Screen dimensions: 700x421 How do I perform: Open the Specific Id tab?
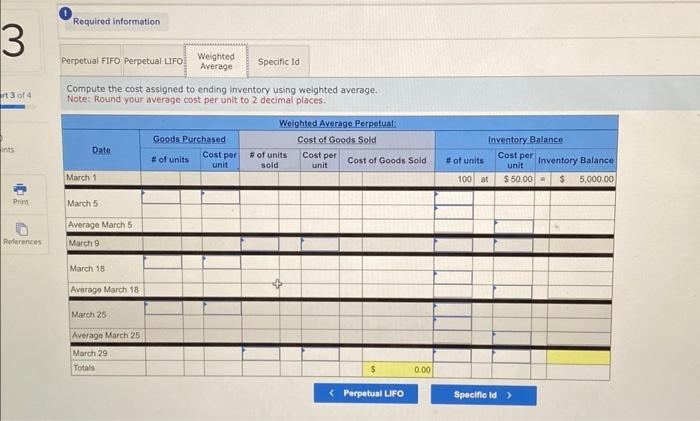click(x=279, y=62)
